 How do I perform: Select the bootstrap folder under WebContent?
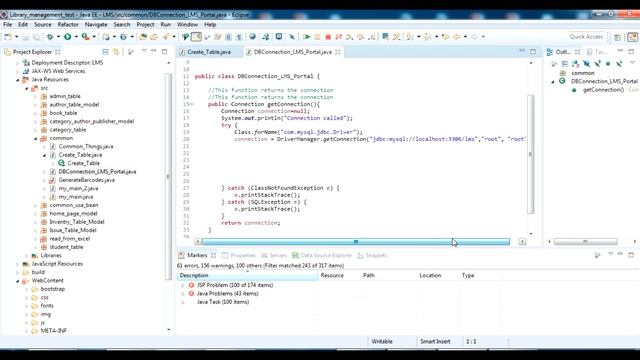52,289
